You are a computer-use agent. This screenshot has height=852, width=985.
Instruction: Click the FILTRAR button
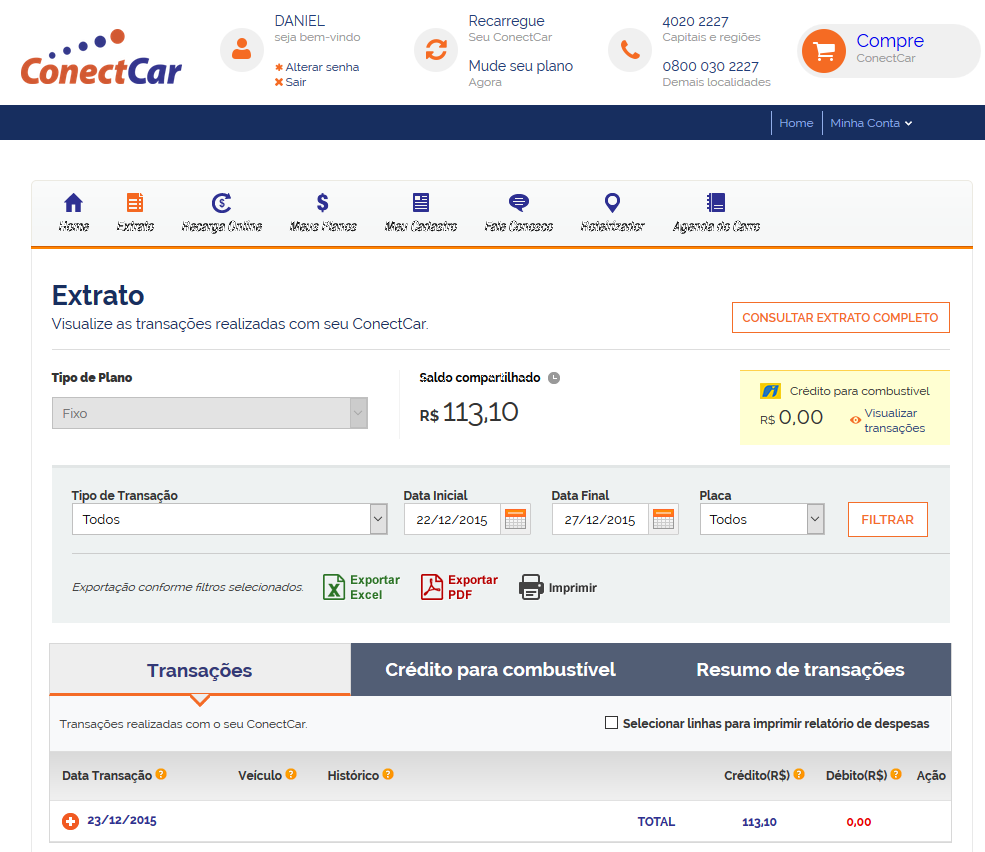tap(888, 520)
